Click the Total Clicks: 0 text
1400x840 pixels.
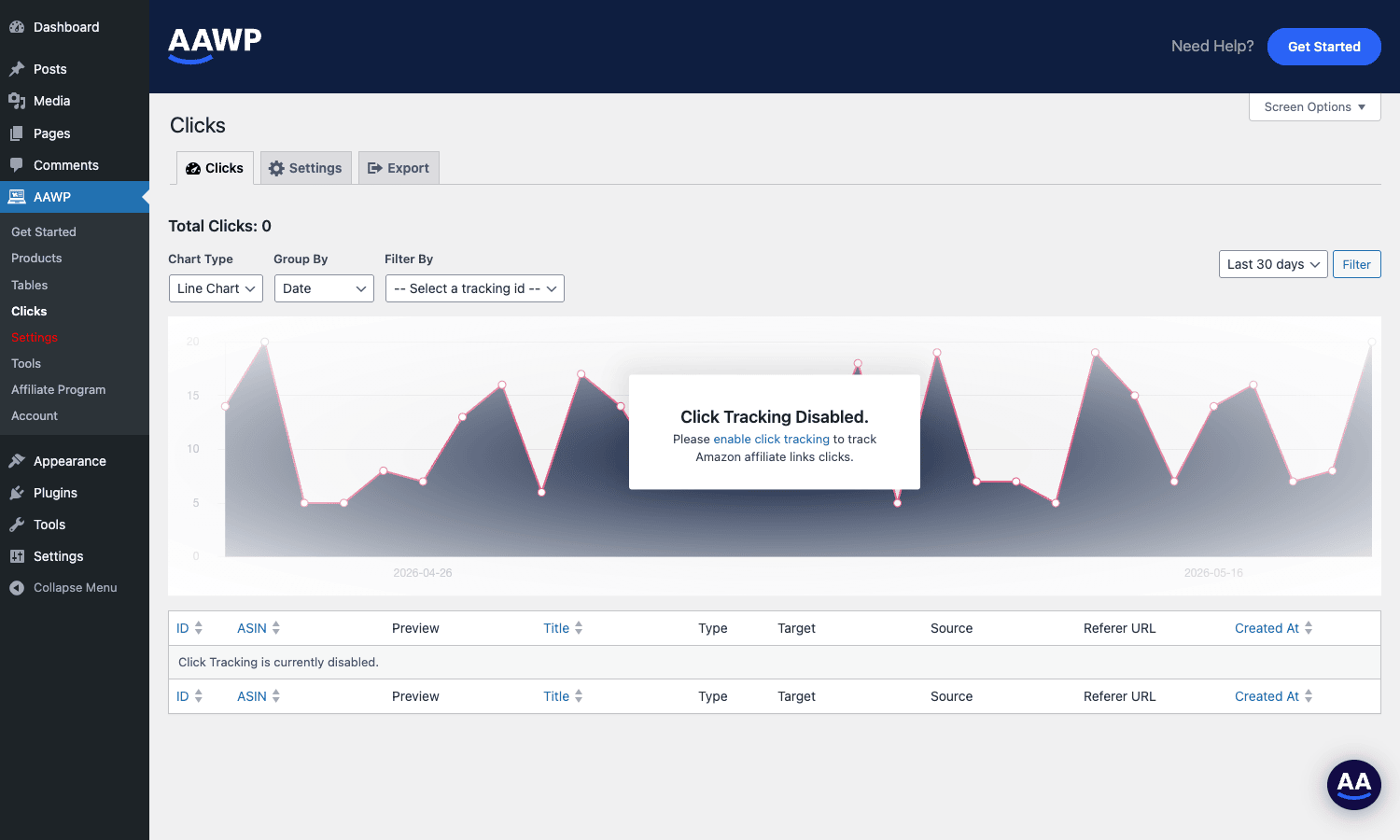tap(220, 226)
